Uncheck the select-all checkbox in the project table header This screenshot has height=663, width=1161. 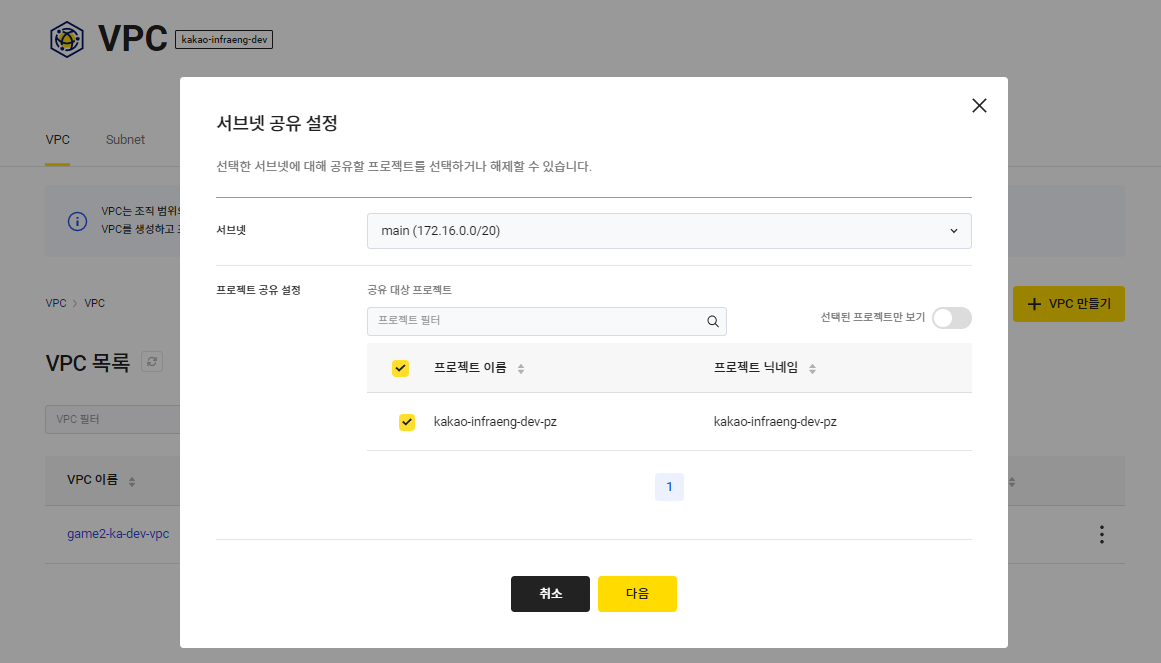tap(400, 368)
